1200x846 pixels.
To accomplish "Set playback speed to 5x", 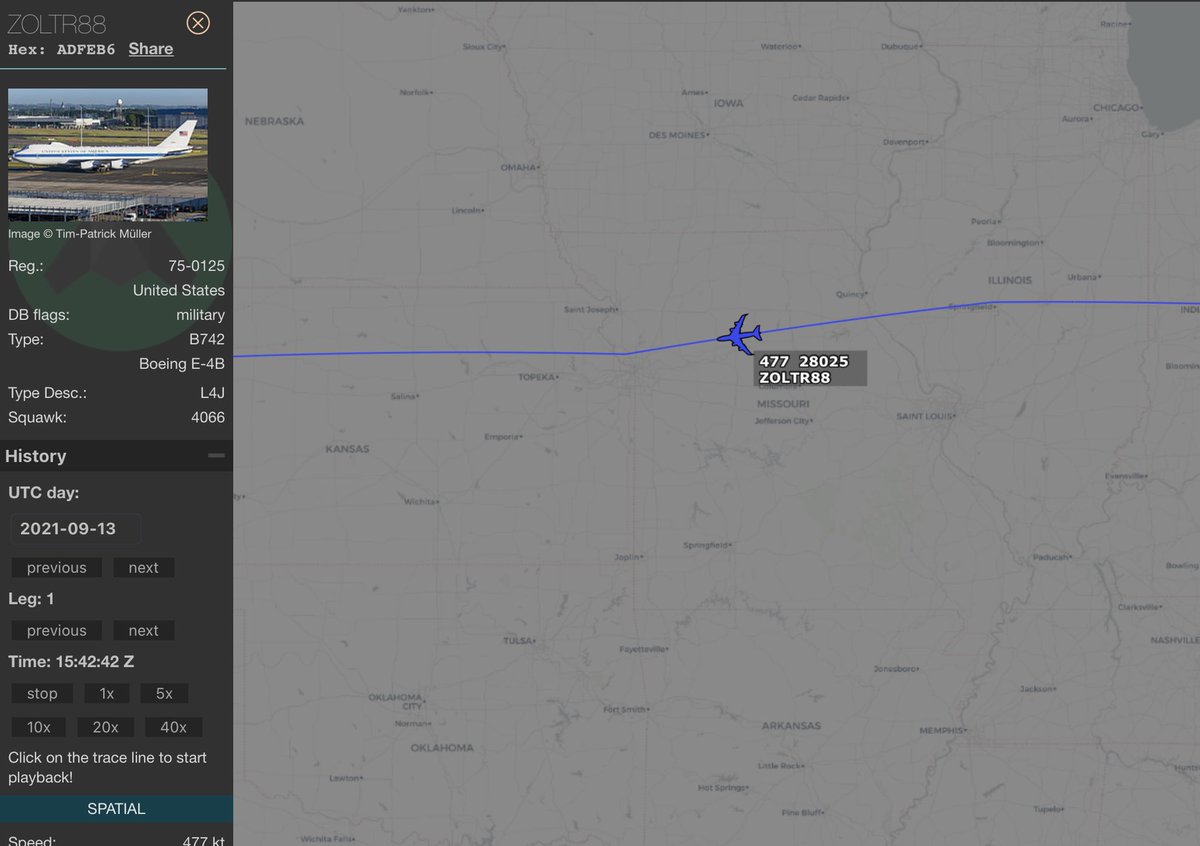I will coord(164,694).
